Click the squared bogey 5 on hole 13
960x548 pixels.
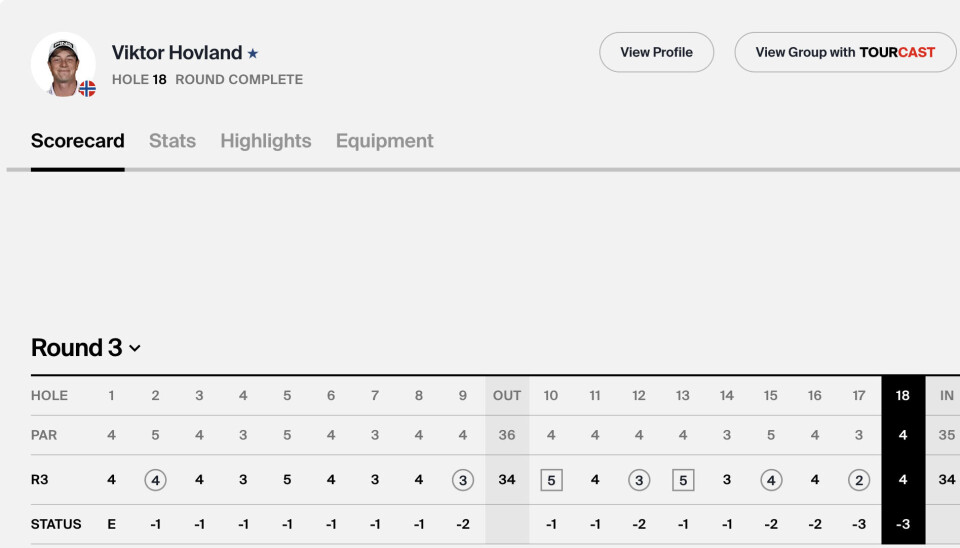[x=683, y=480]
